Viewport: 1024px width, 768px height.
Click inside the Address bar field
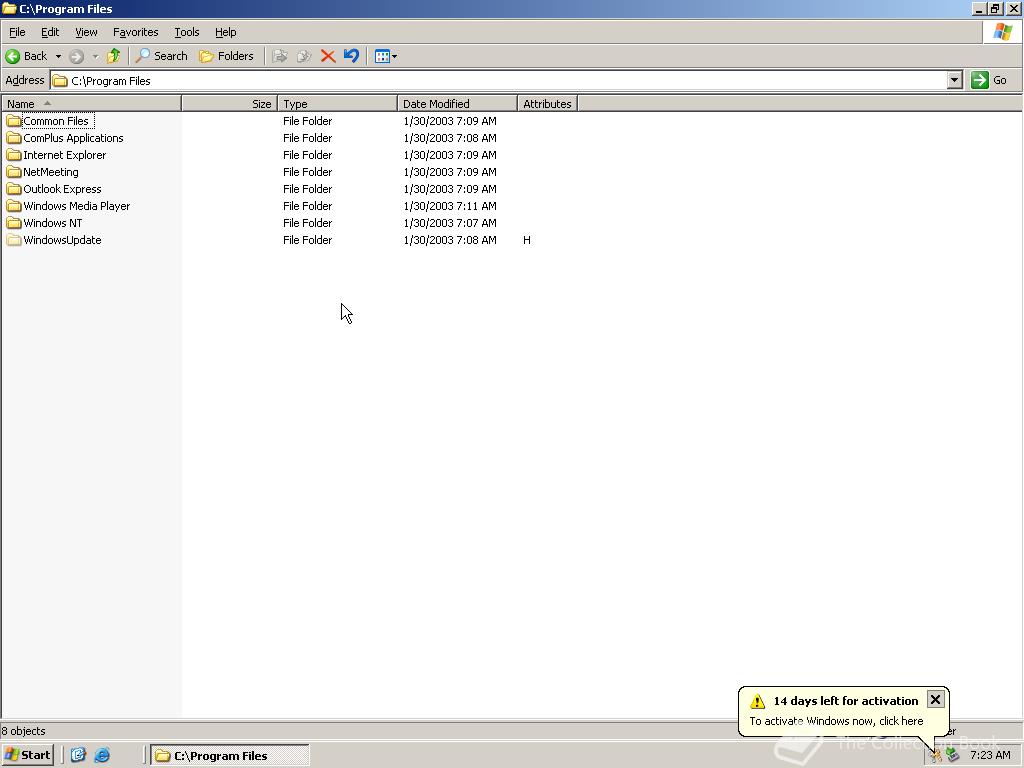point(498,80)
